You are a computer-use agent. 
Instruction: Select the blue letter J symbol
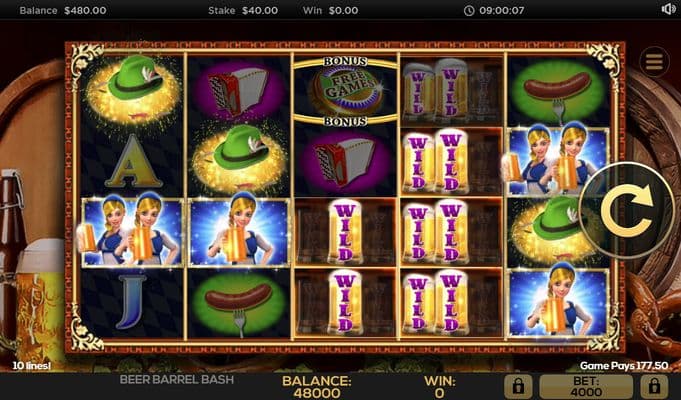point(131,301)
